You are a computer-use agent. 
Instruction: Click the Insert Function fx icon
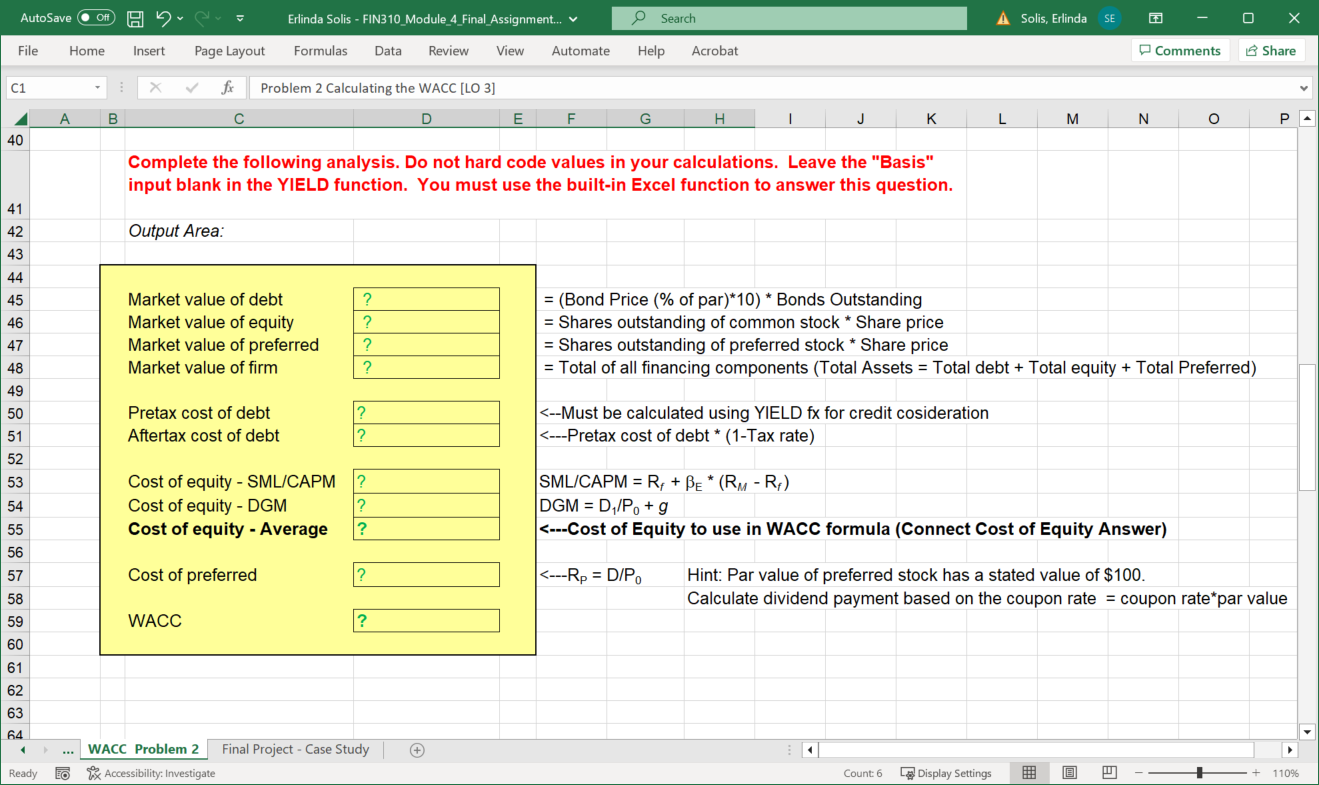[x=228, y=88]
